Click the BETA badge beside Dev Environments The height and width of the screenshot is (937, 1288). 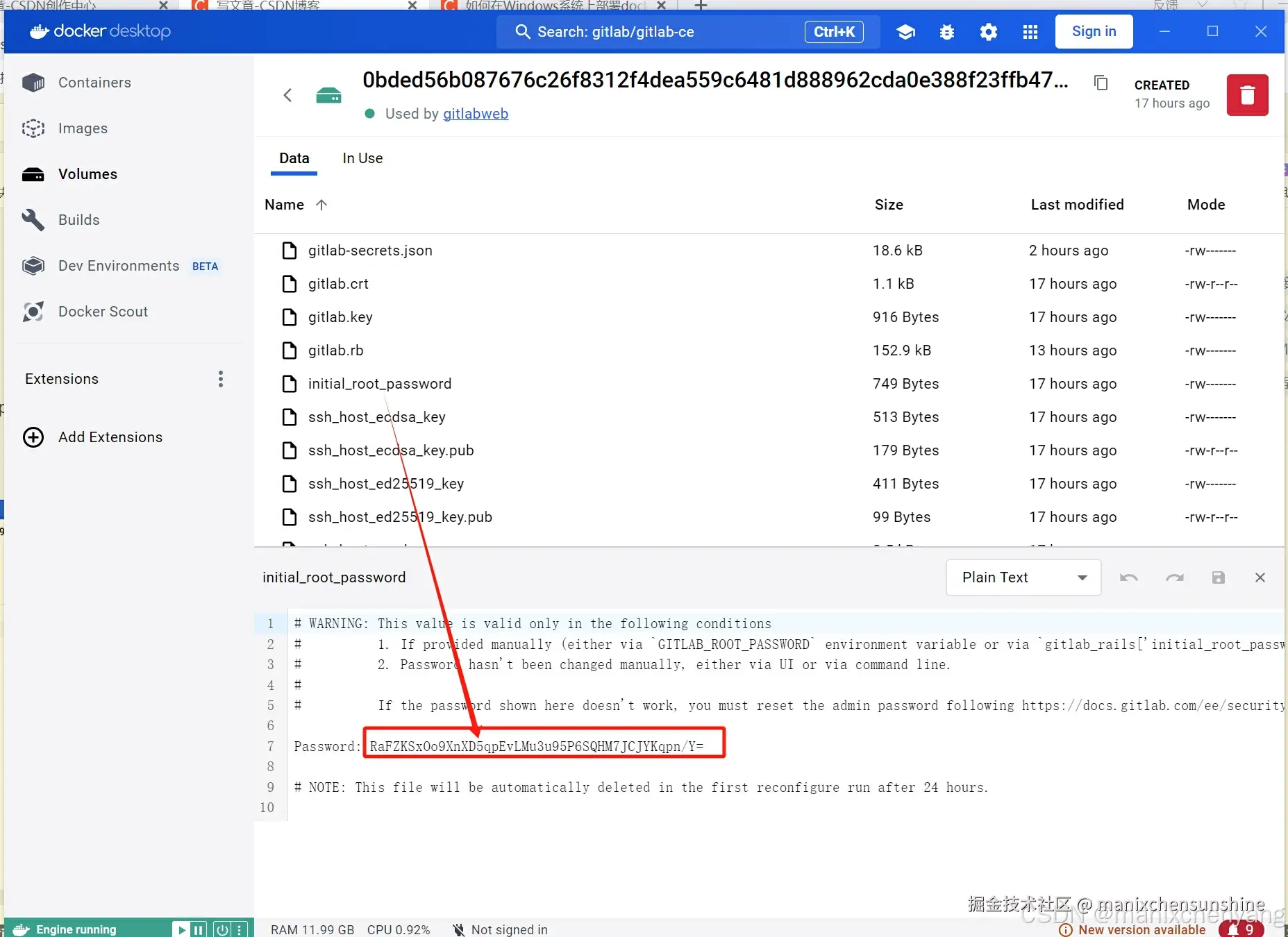(x=205, y=267)
